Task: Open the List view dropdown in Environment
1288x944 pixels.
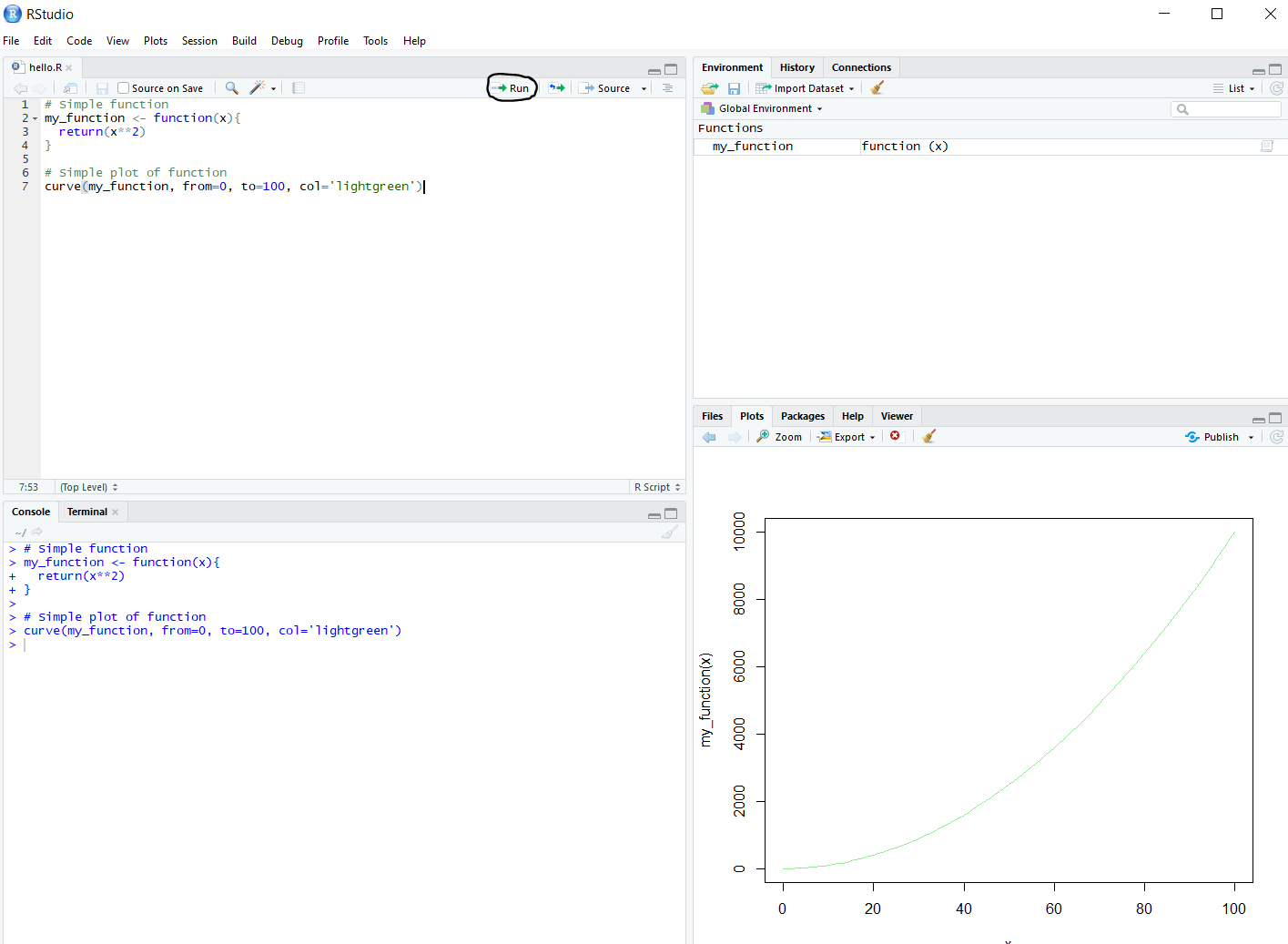Action: pyautogui.click(x=1234, y=87)
